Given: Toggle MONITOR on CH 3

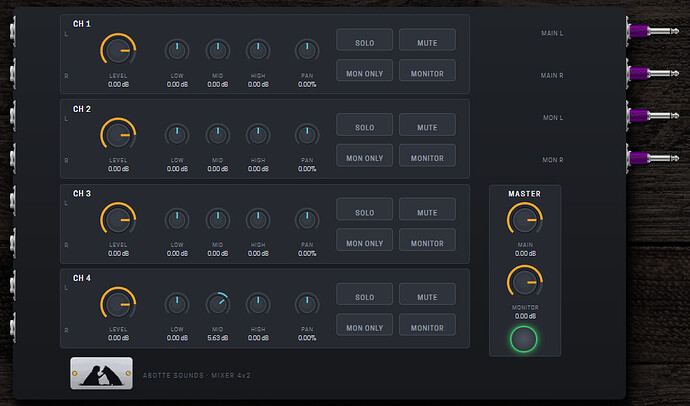Looking at the screenshot, I should tap(427, 240).
